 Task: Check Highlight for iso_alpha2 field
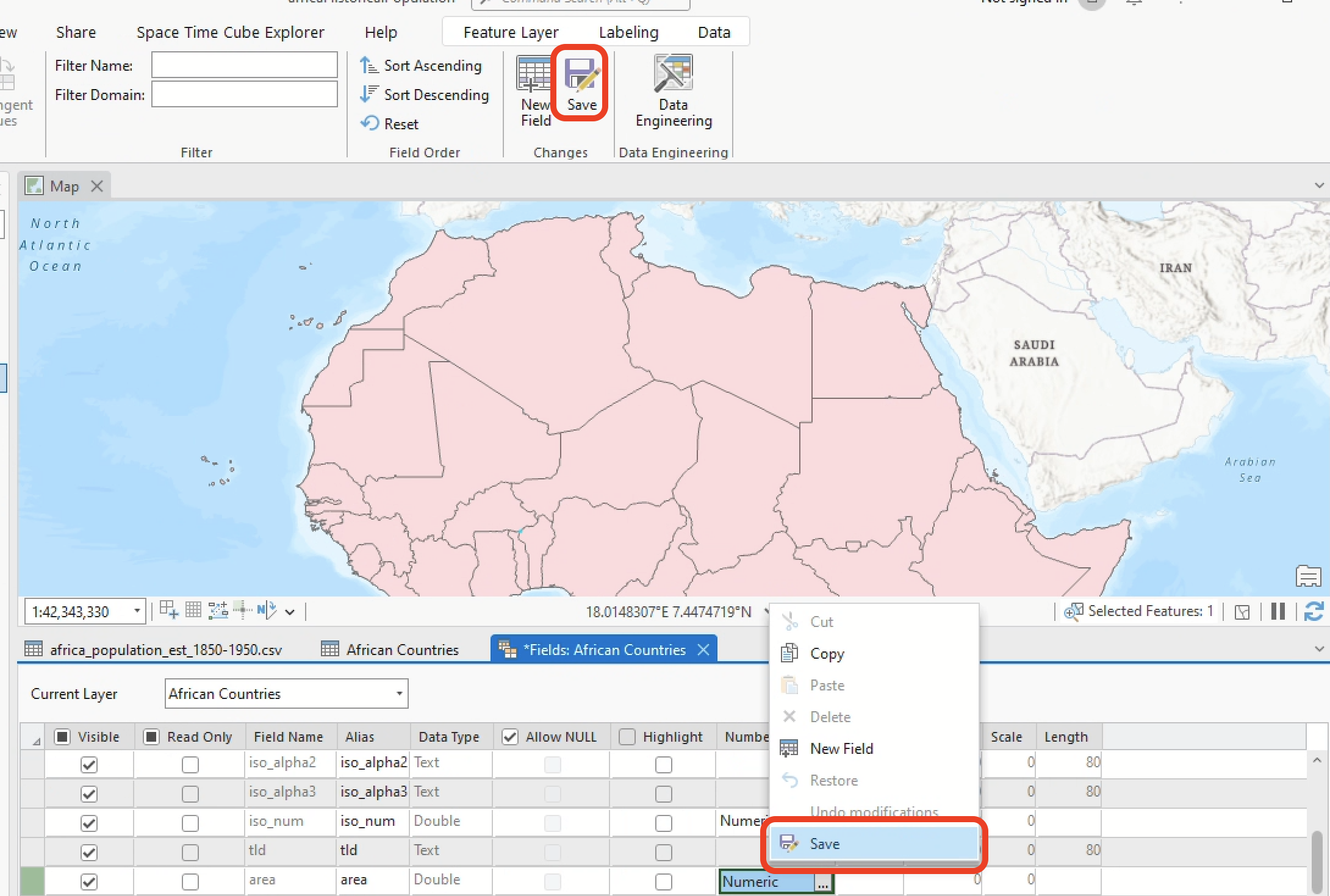(x=663, y=764)
